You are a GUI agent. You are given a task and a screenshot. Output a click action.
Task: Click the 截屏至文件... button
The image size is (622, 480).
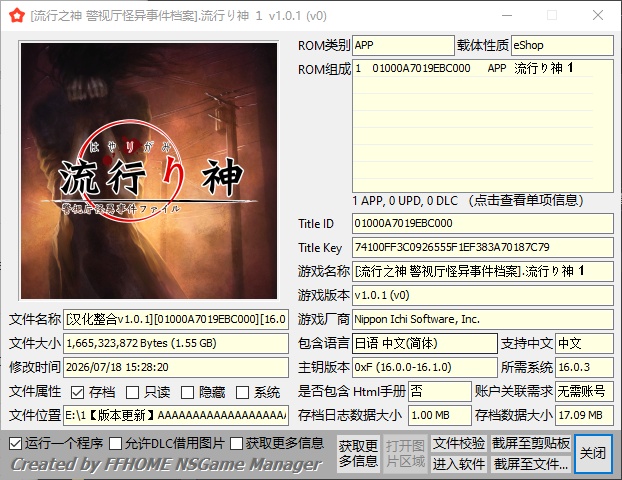pos(531,464)
